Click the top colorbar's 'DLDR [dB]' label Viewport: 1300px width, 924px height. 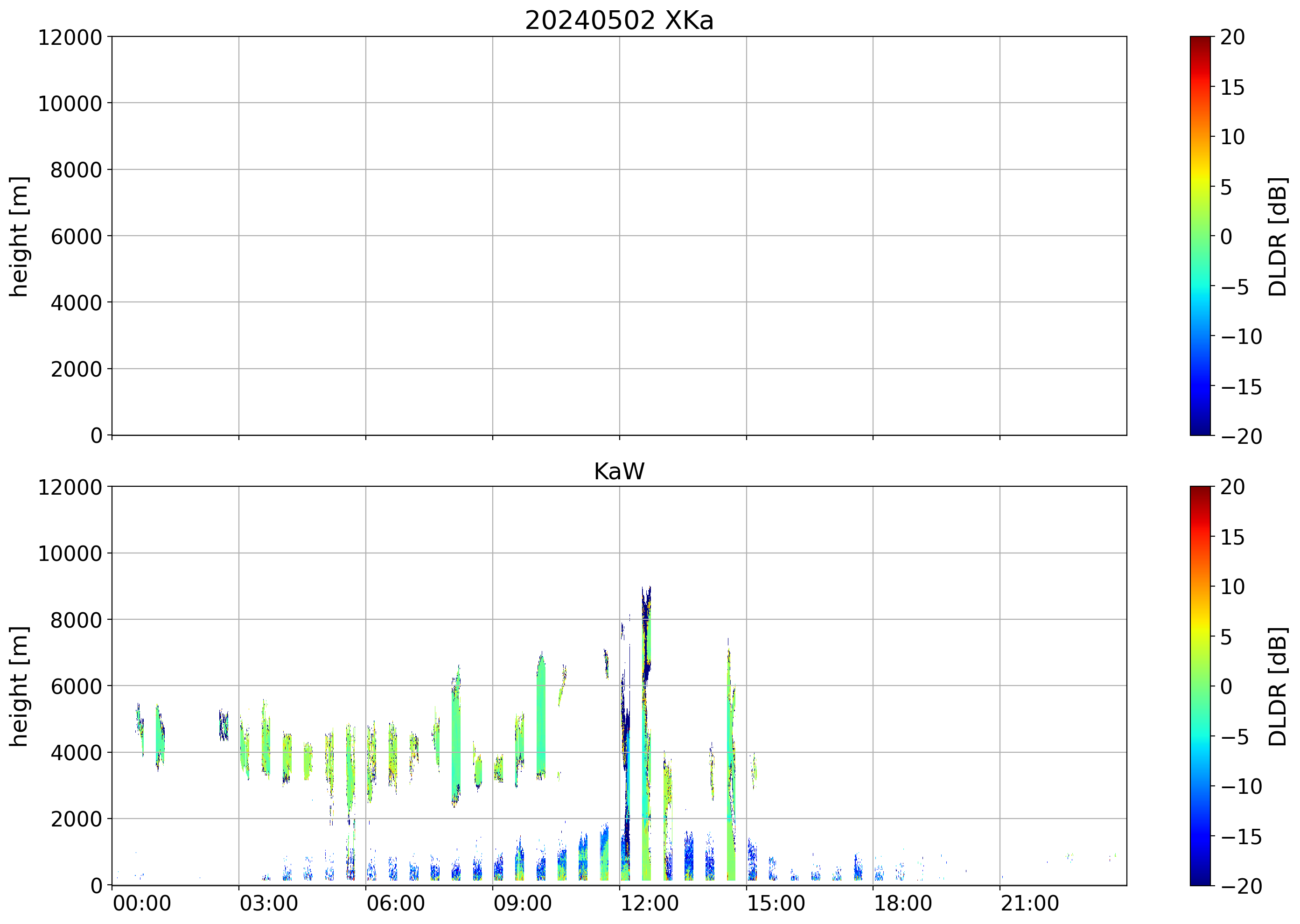coord(1277,236)
